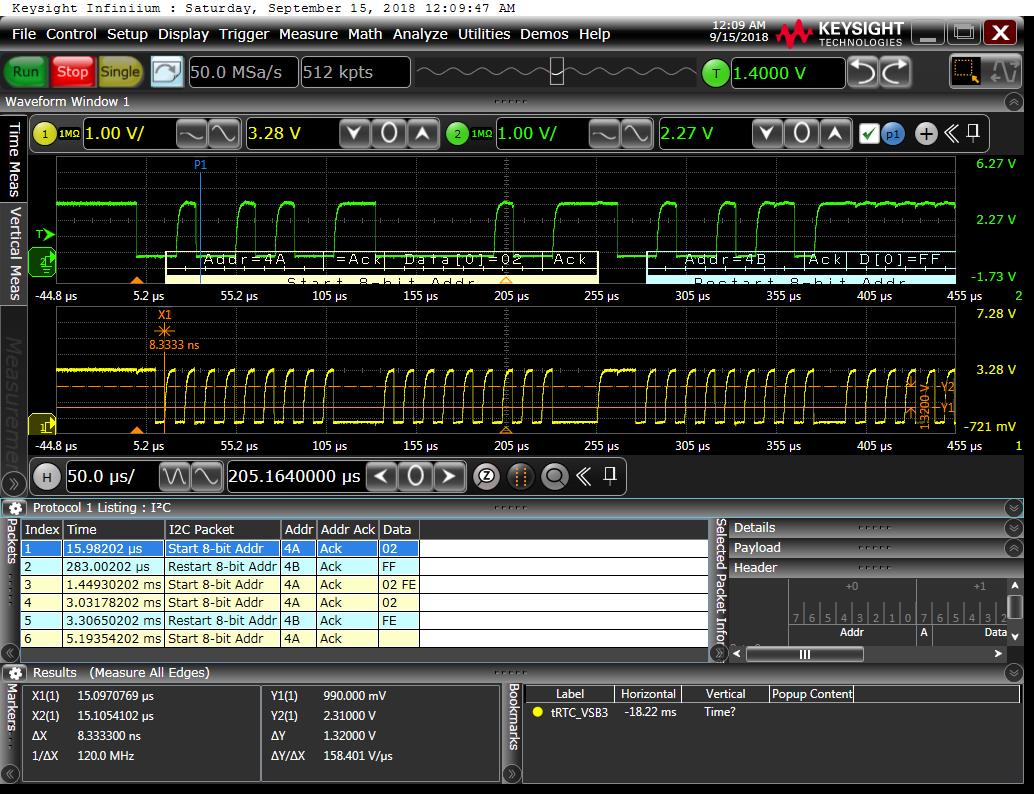
Task: Click the magnifier icon in horizontal toolbar
Action: (x=555, y=476)
